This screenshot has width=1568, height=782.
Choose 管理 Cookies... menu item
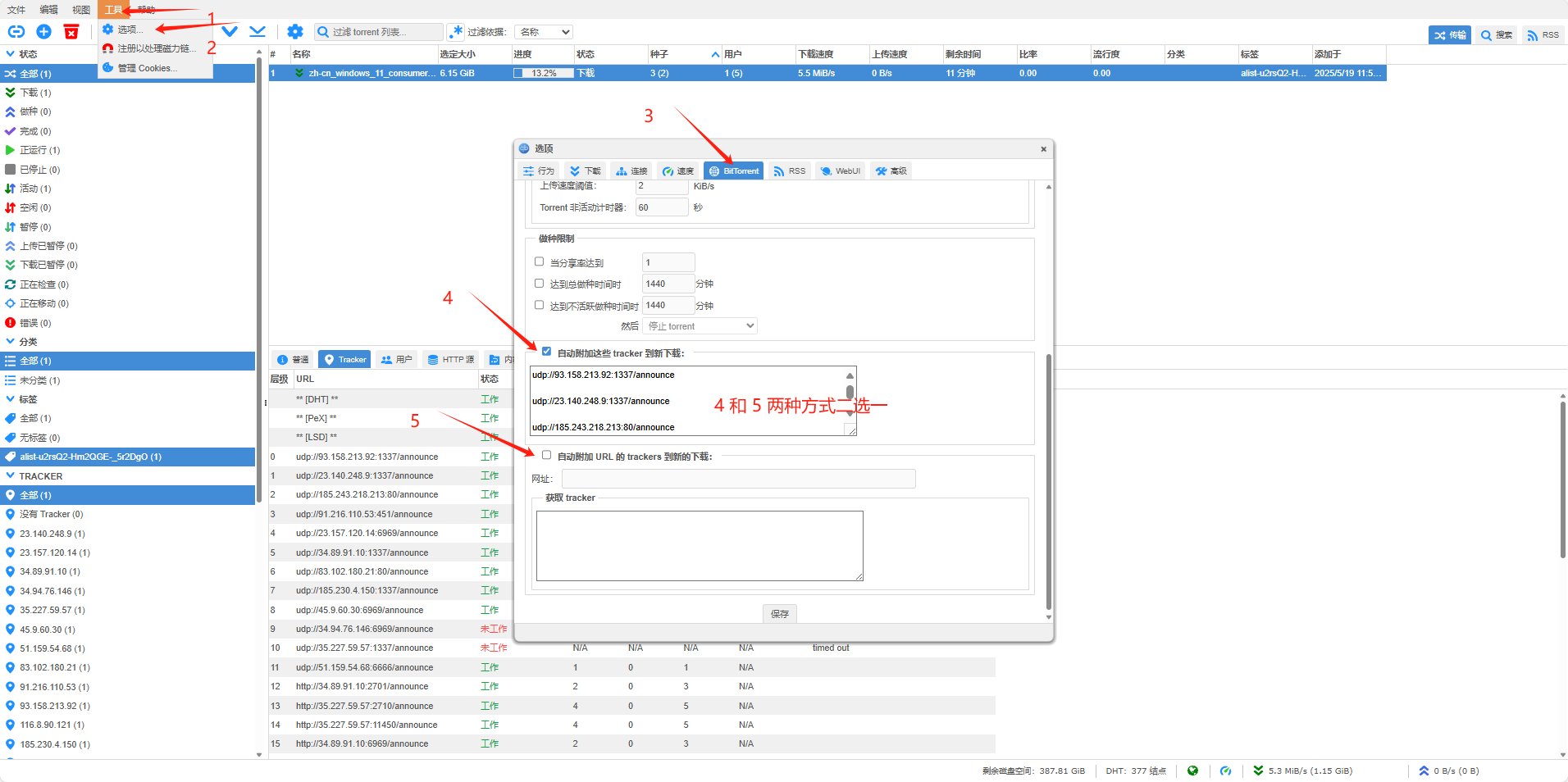tap(155, 68)
